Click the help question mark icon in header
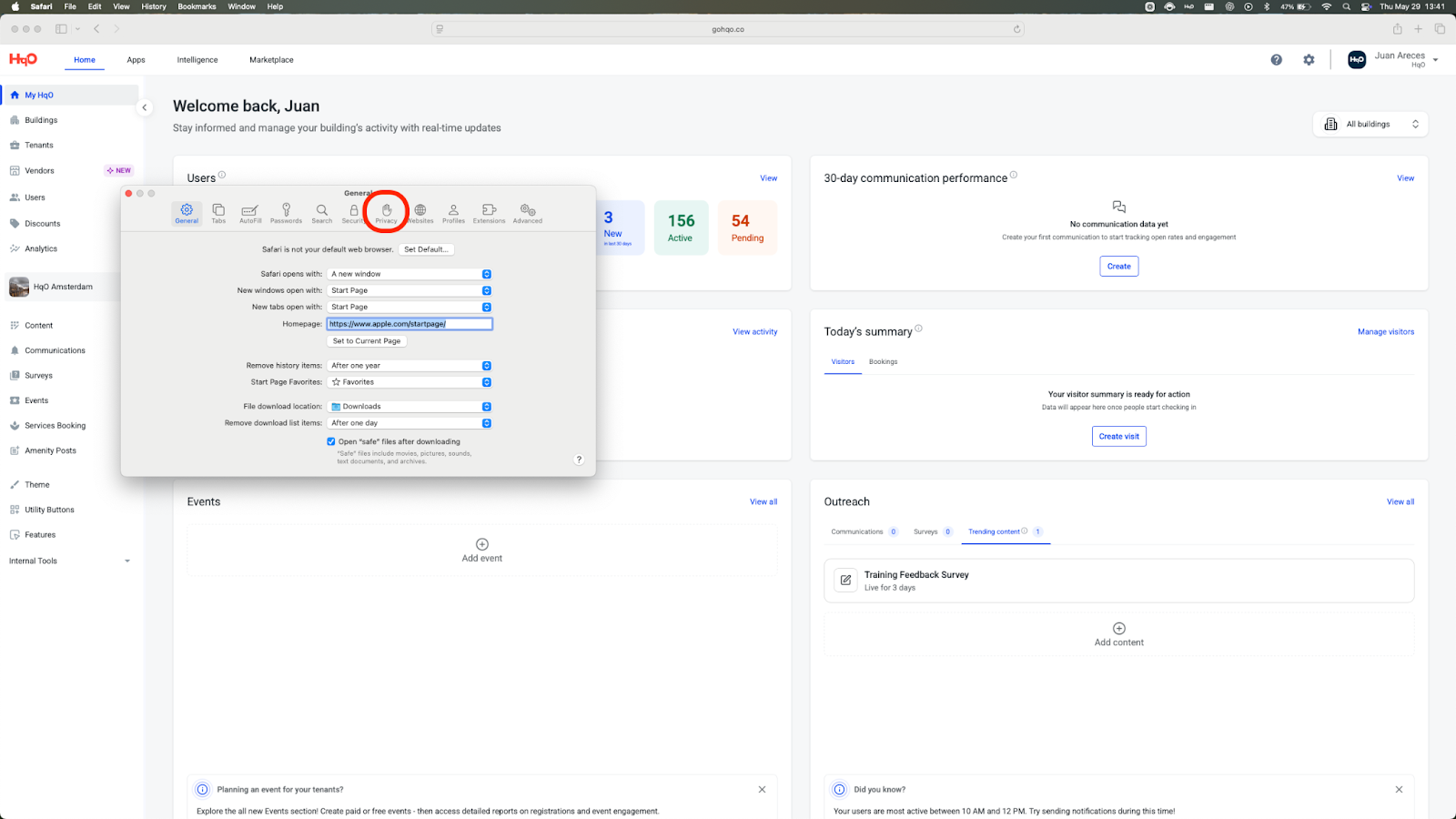The height and width of the screenshot is (819, 1456). [x=1276, y=60]
